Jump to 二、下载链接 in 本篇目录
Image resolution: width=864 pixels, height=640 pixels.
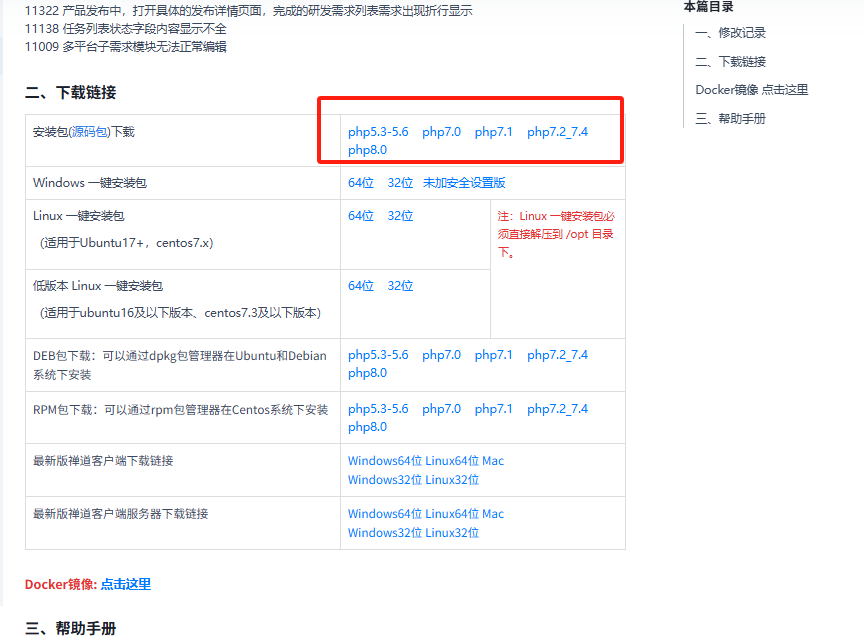point(730,62)
